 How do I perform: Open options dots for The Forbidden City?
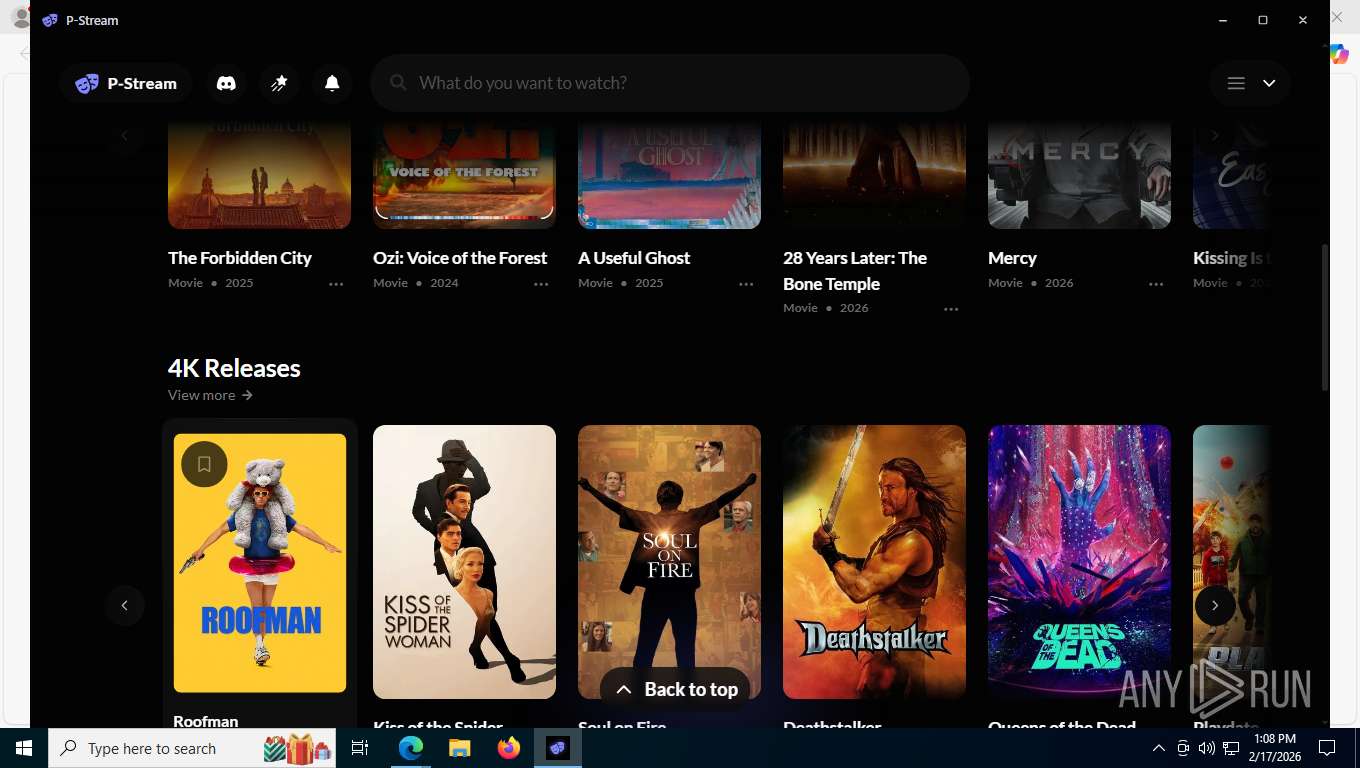[x=336, y=284]
